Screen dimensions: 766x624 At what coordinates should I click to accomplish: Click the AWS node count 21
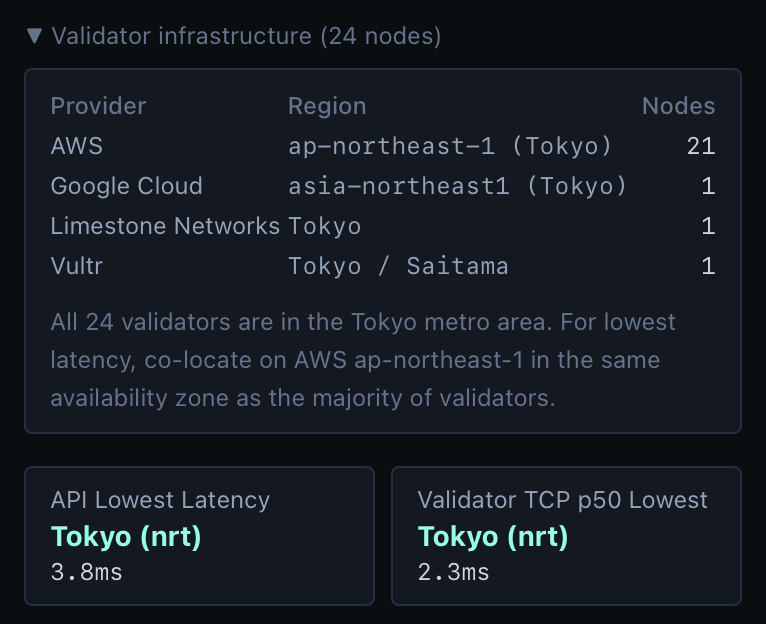(701, 146)
